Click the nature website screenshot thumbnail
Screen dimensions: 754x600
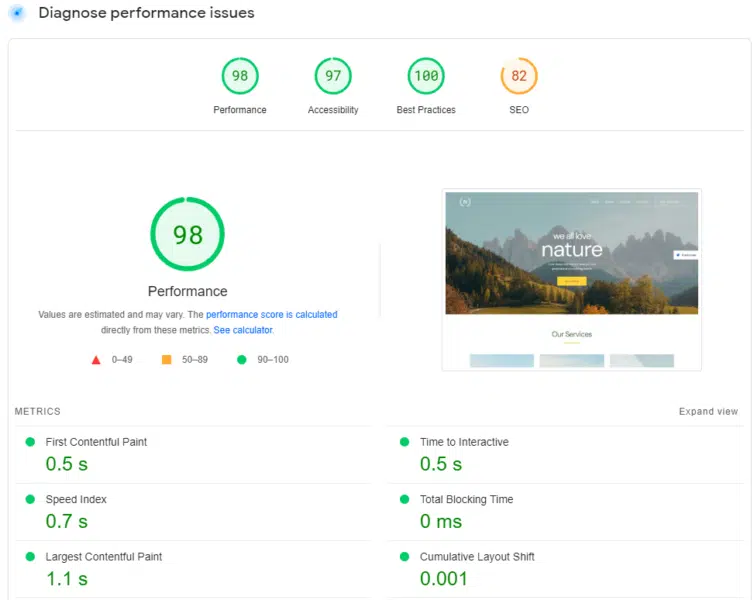point(571,280)
